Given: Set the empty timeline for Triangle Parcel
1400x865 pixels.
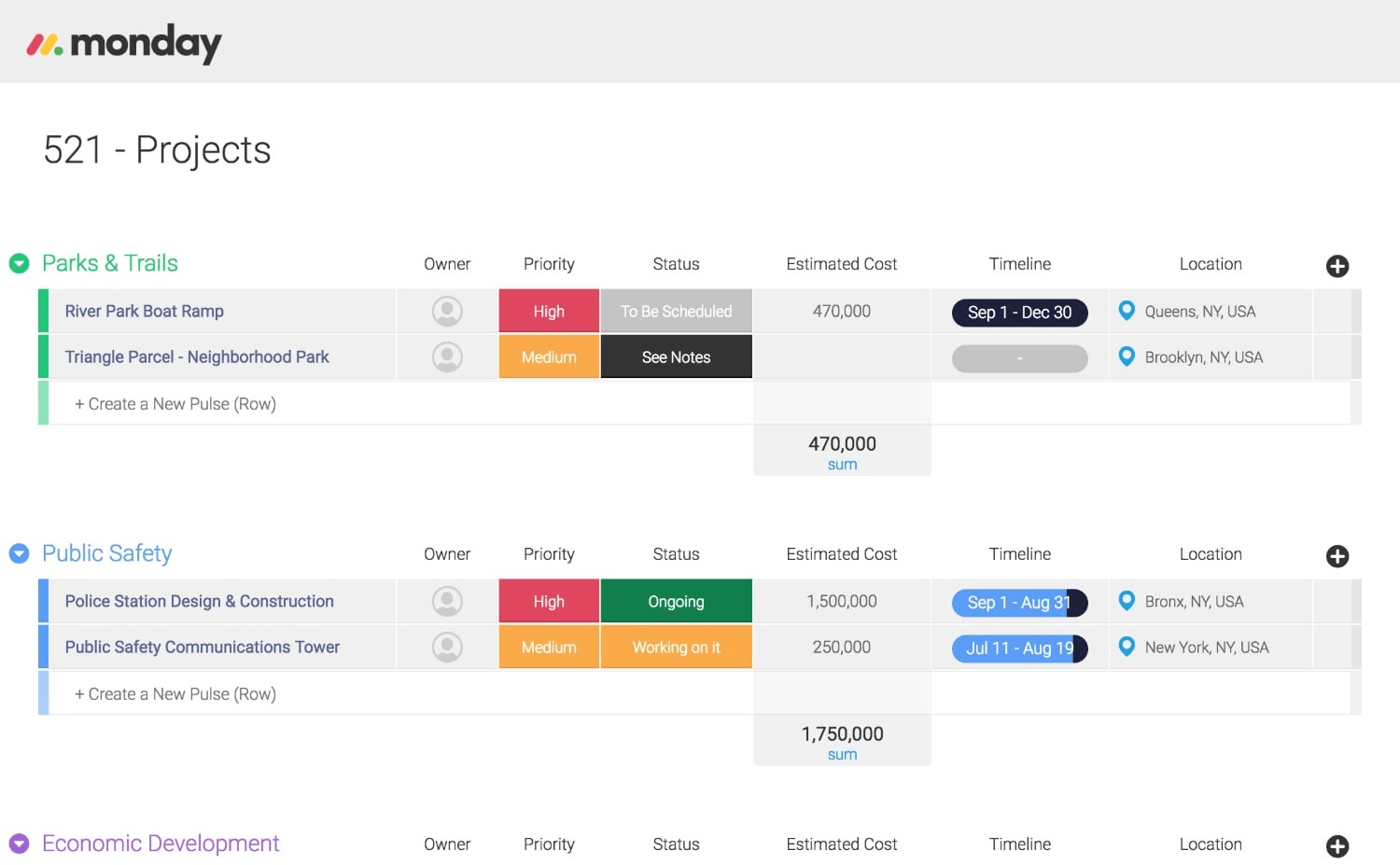Looking at the screenshot, I should (1020, 358).
